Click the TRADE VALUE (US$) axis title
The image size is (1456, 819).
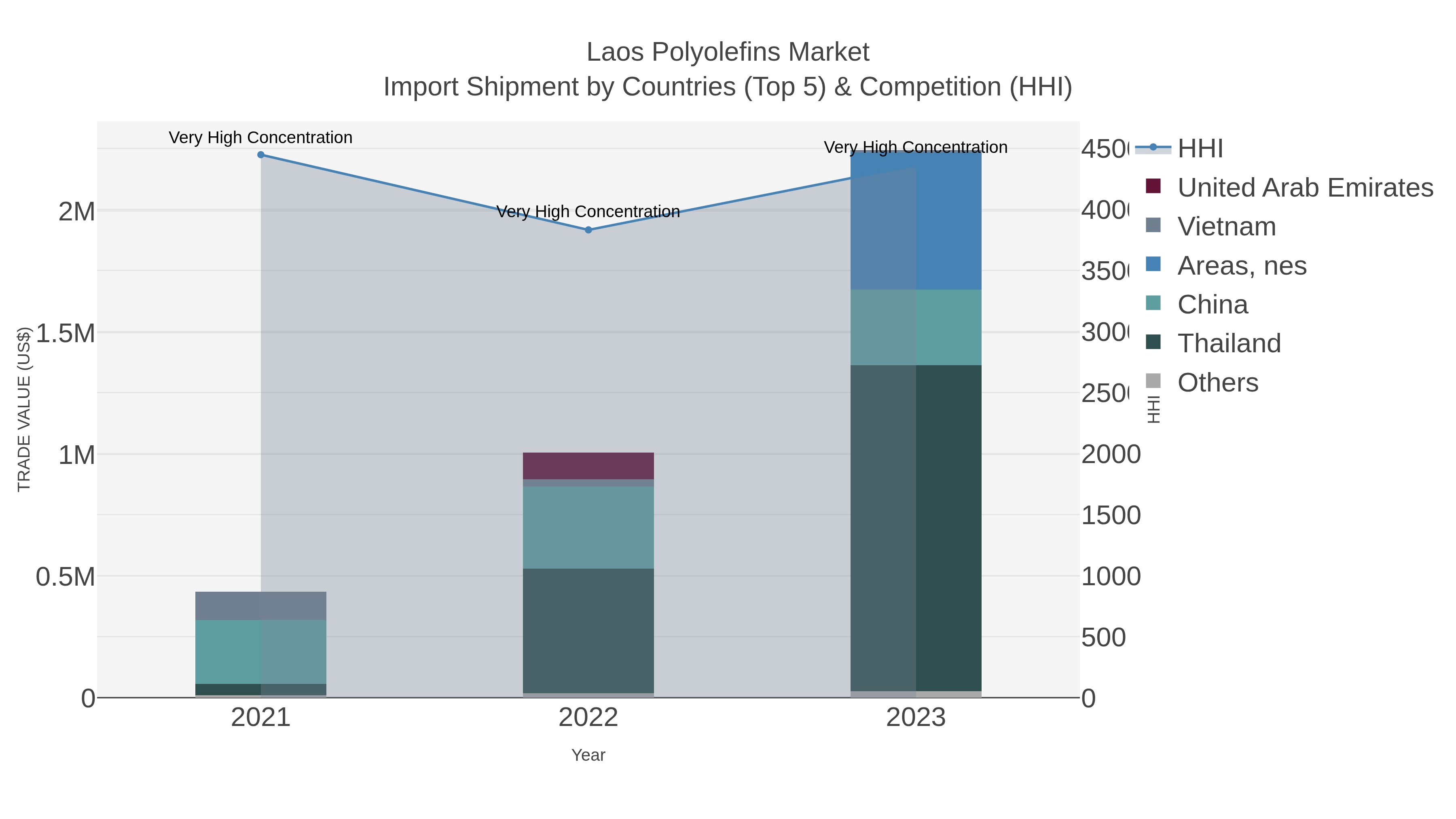click(x=24, y=409)
